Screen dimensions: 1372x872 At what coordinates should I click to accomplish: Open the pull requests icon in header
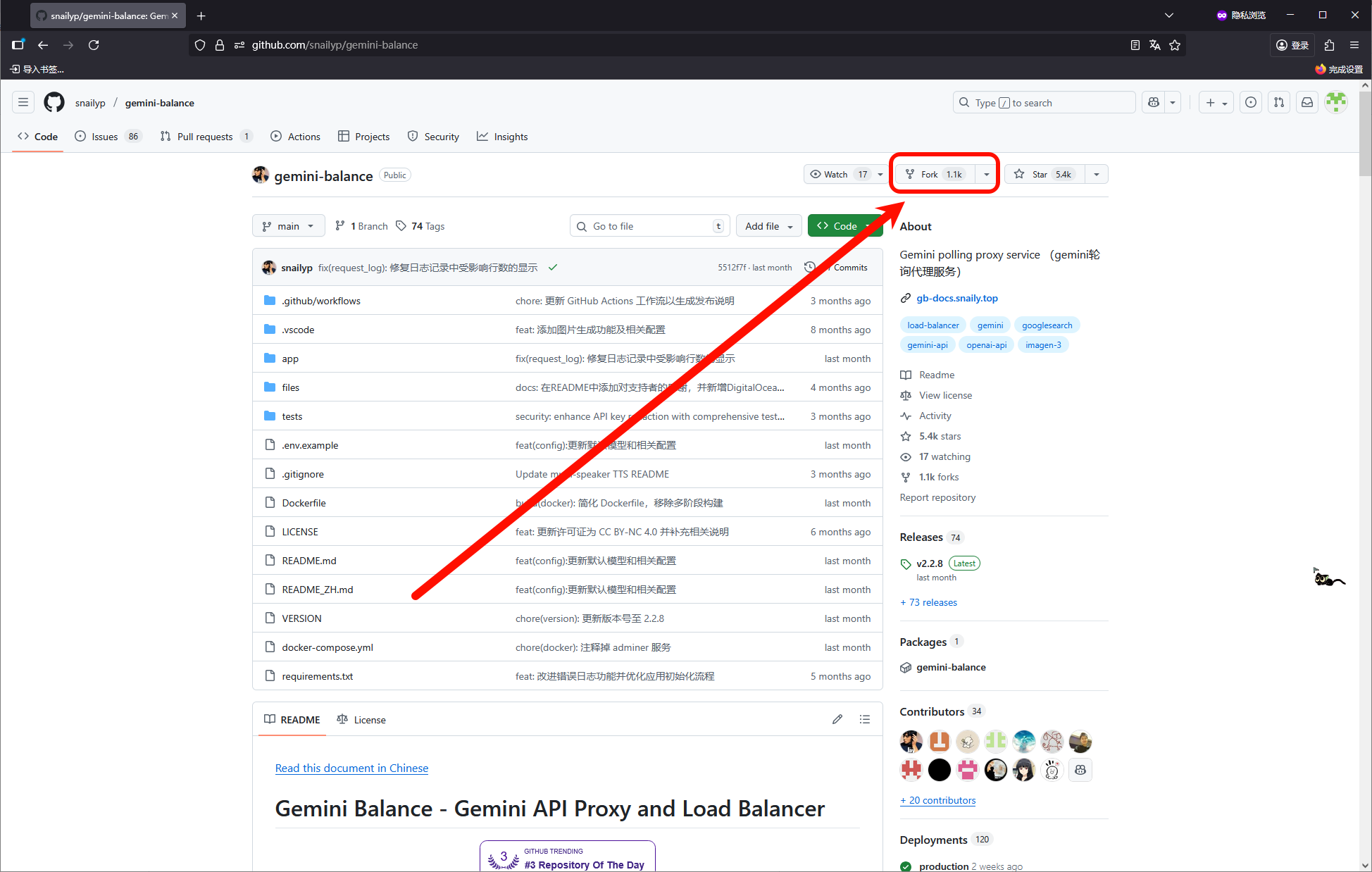tap(1279, 103)
